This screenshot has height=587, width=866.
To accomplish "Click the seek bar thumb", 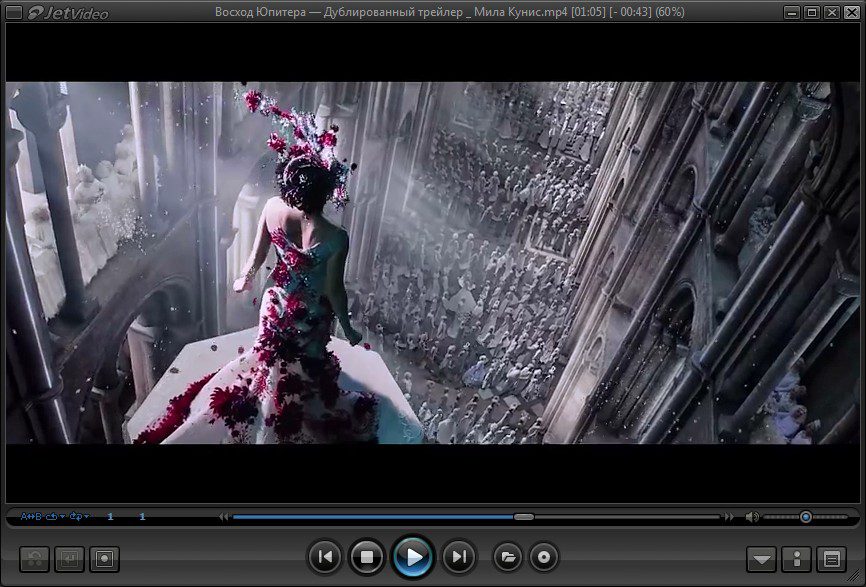I will click(x=524, y=517).
